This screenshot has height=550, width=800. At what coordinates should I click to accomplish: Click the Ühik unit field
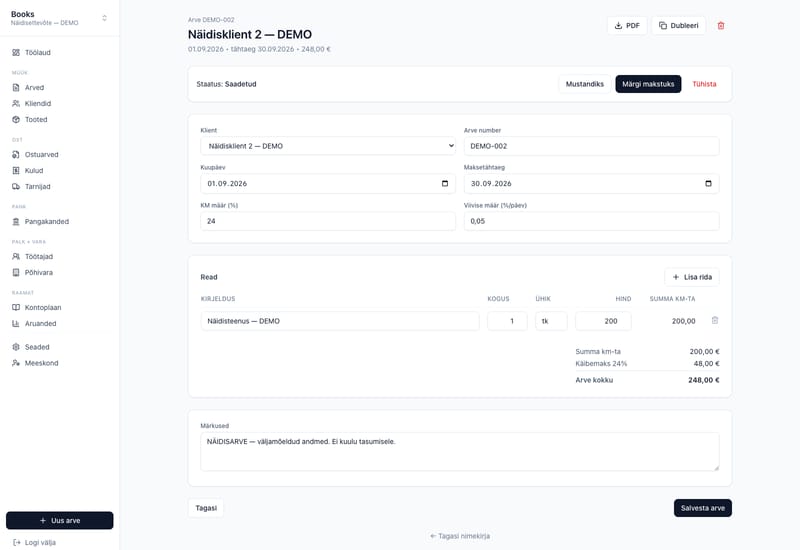point(551,321)
